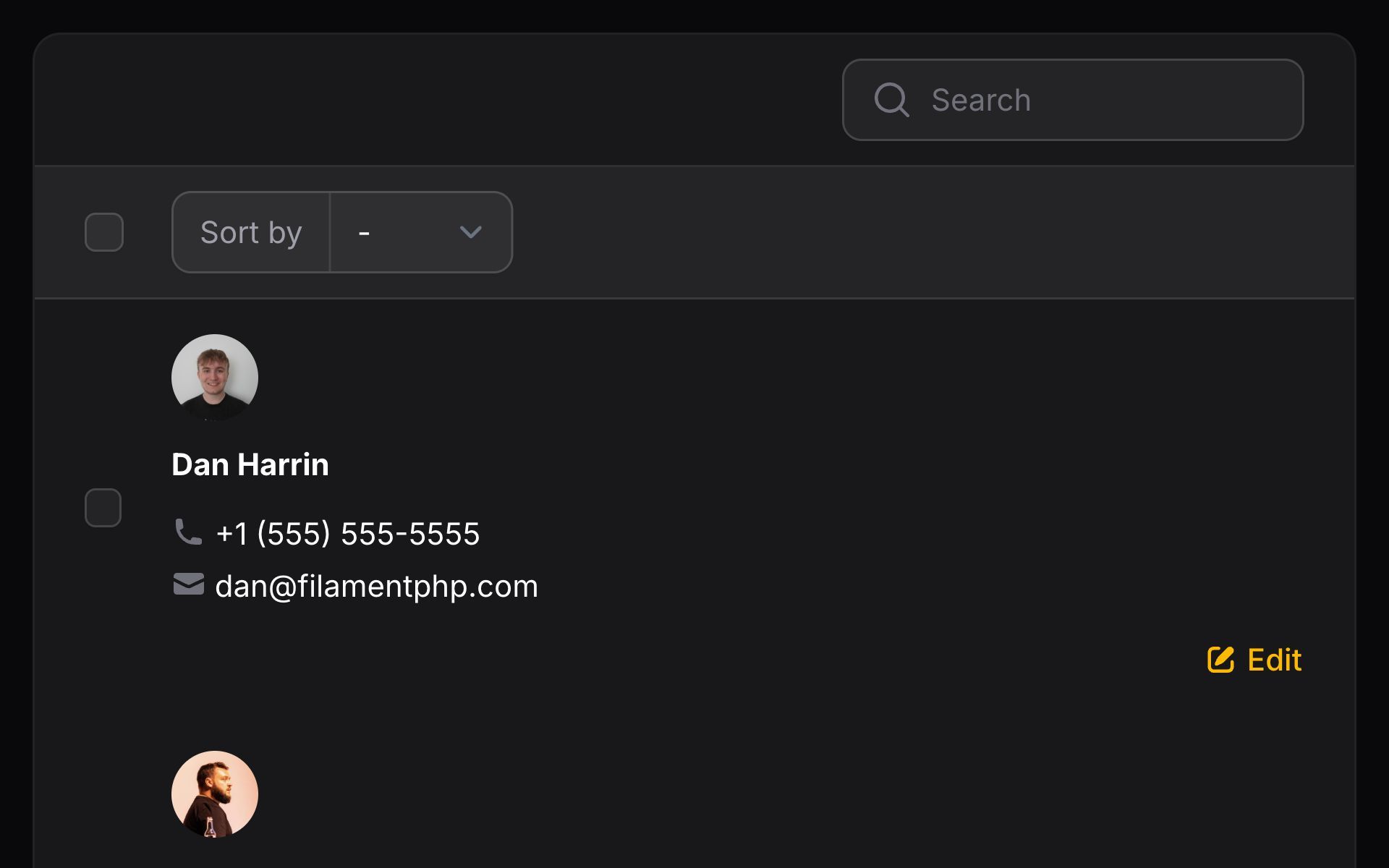Open the Sort by dropdown
Screen dimensions: 1389x868
421,232
